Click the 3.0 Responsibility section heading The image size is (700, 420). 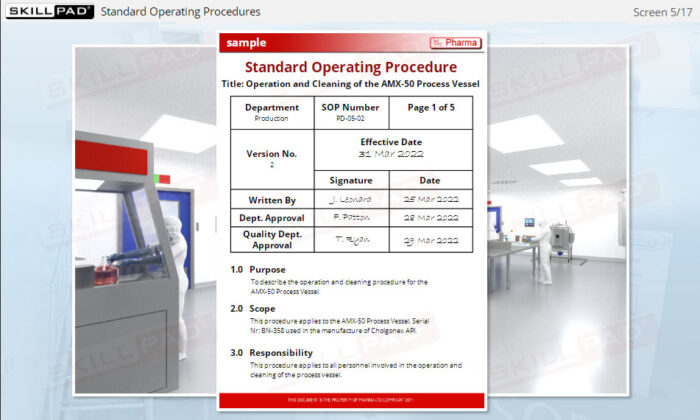coord(271,353)
